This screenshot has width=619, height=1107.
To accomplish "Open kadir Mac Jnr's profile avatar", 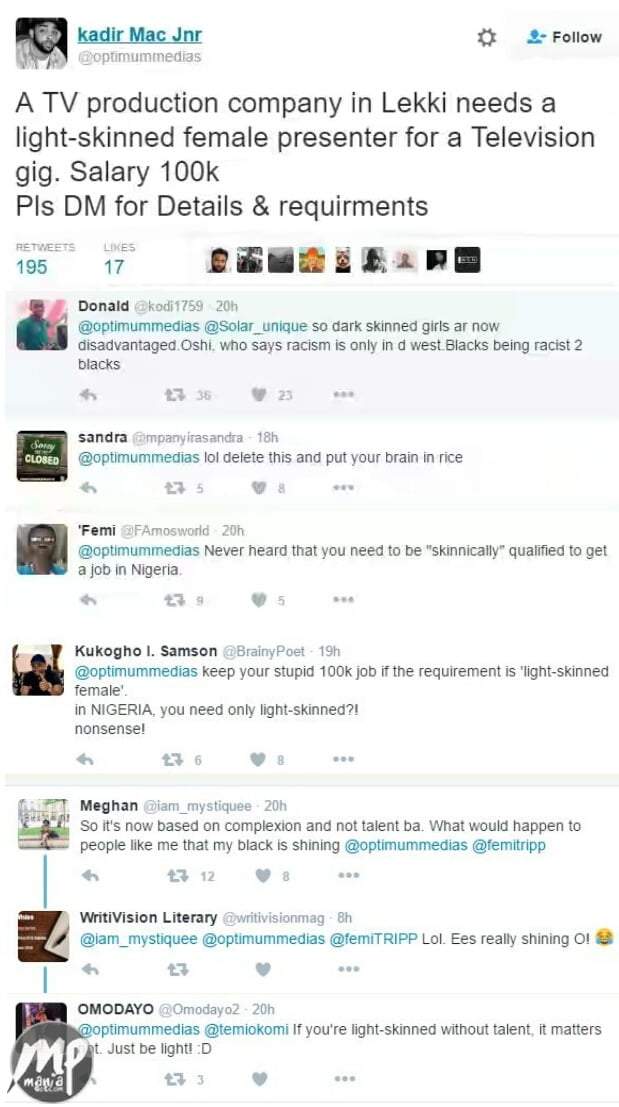I will [x=42, y=44].
